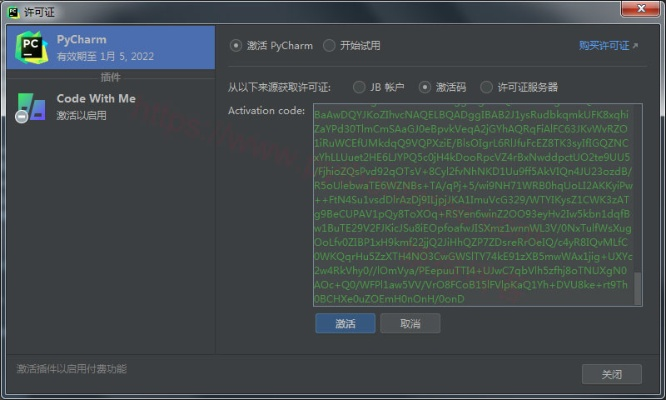Open the 购买许可证 link
Image resolution: width=666 pixels, height=400 pixels.
(608, 46)
